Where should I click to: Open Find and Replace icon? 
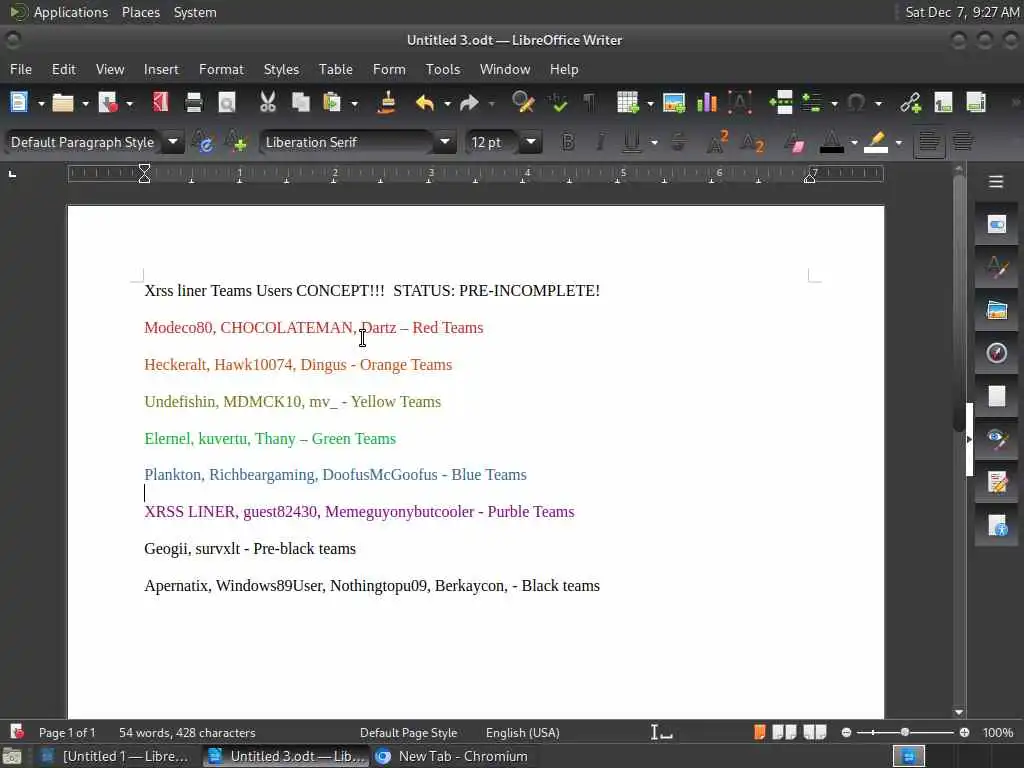pyautogui.click(x=523, y=103)
